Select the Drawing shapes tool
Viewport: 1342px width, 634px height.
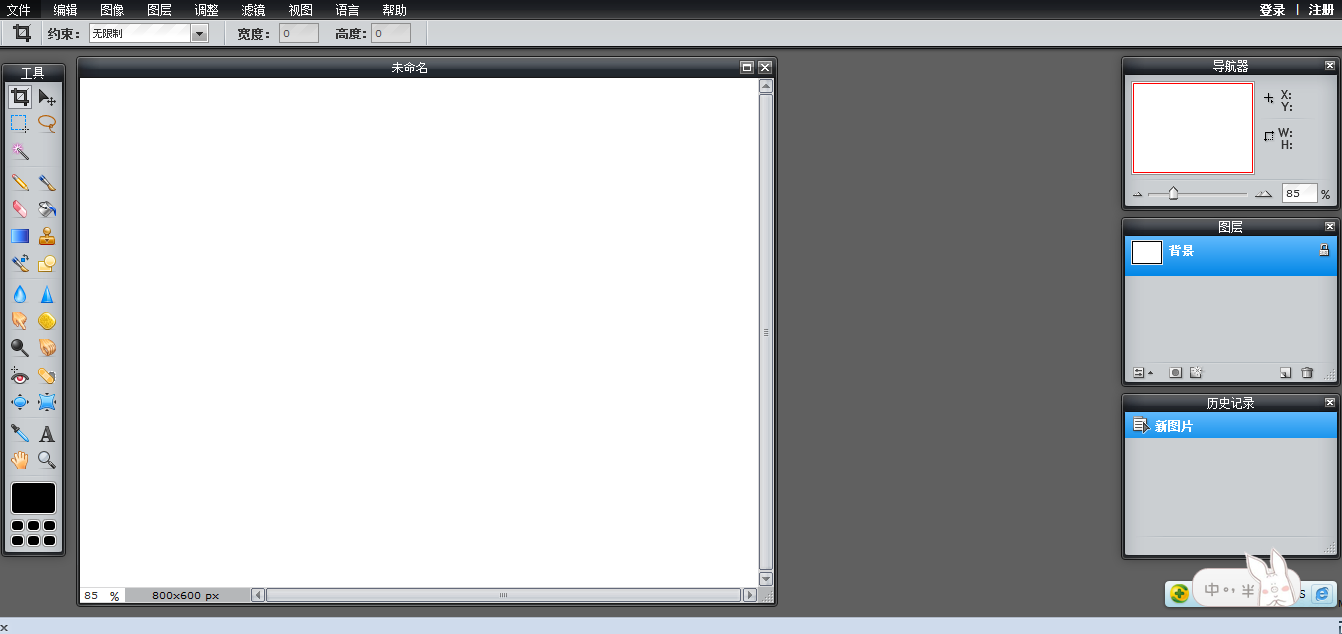click(x=47, y=263)
